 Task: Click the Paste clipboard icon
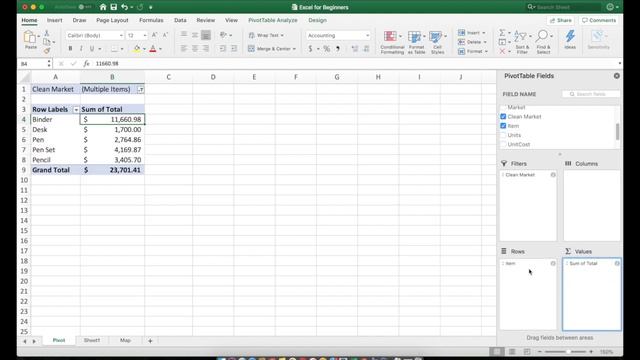point(29,38)
